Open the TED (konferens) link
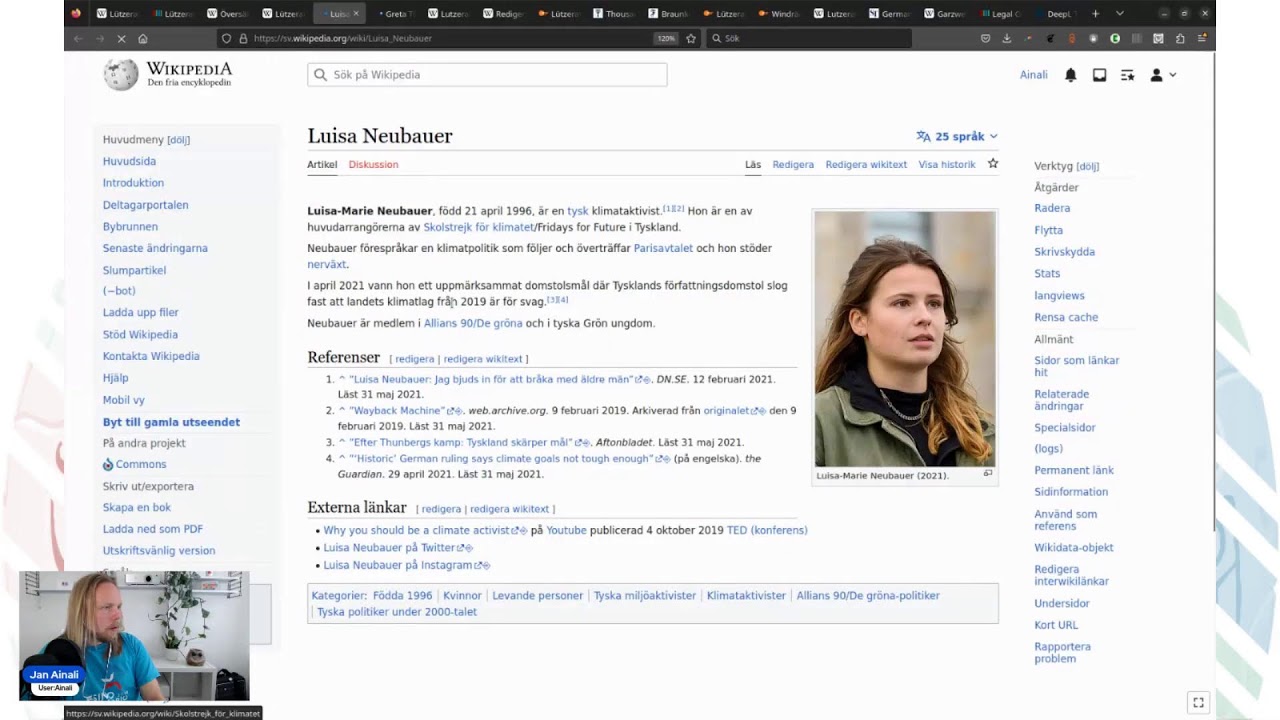Image resolution: width=1280 pixels, height=720 pixels. coord(767,530)
